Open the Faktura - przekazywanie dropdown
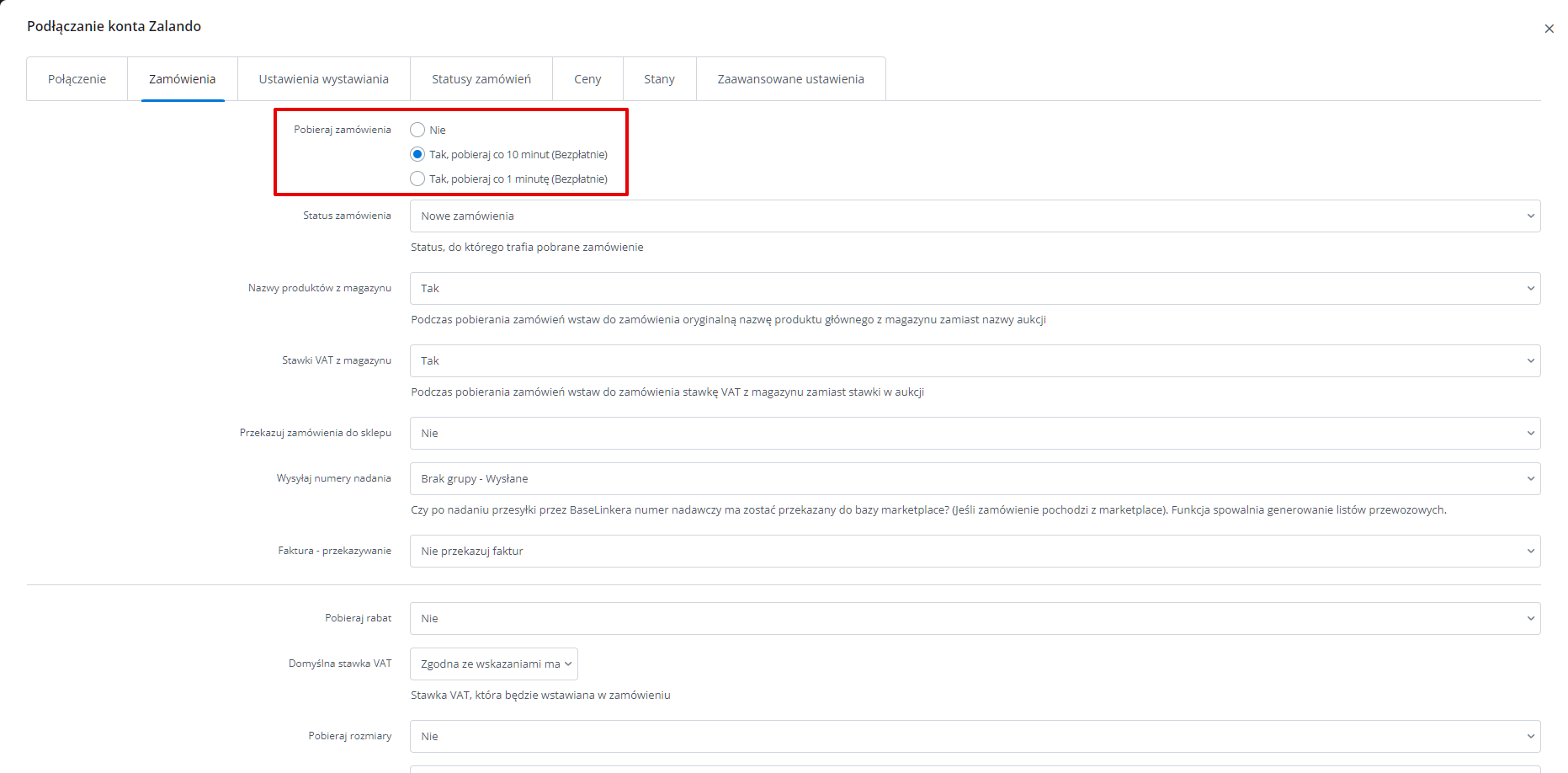Viewport: 1568px width, 773px height. pos(975,551)
